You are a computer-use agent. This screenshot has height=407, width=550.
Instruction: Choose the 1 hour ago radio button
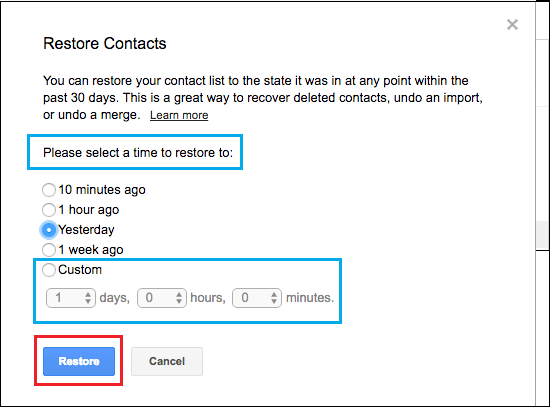[49, 210]
